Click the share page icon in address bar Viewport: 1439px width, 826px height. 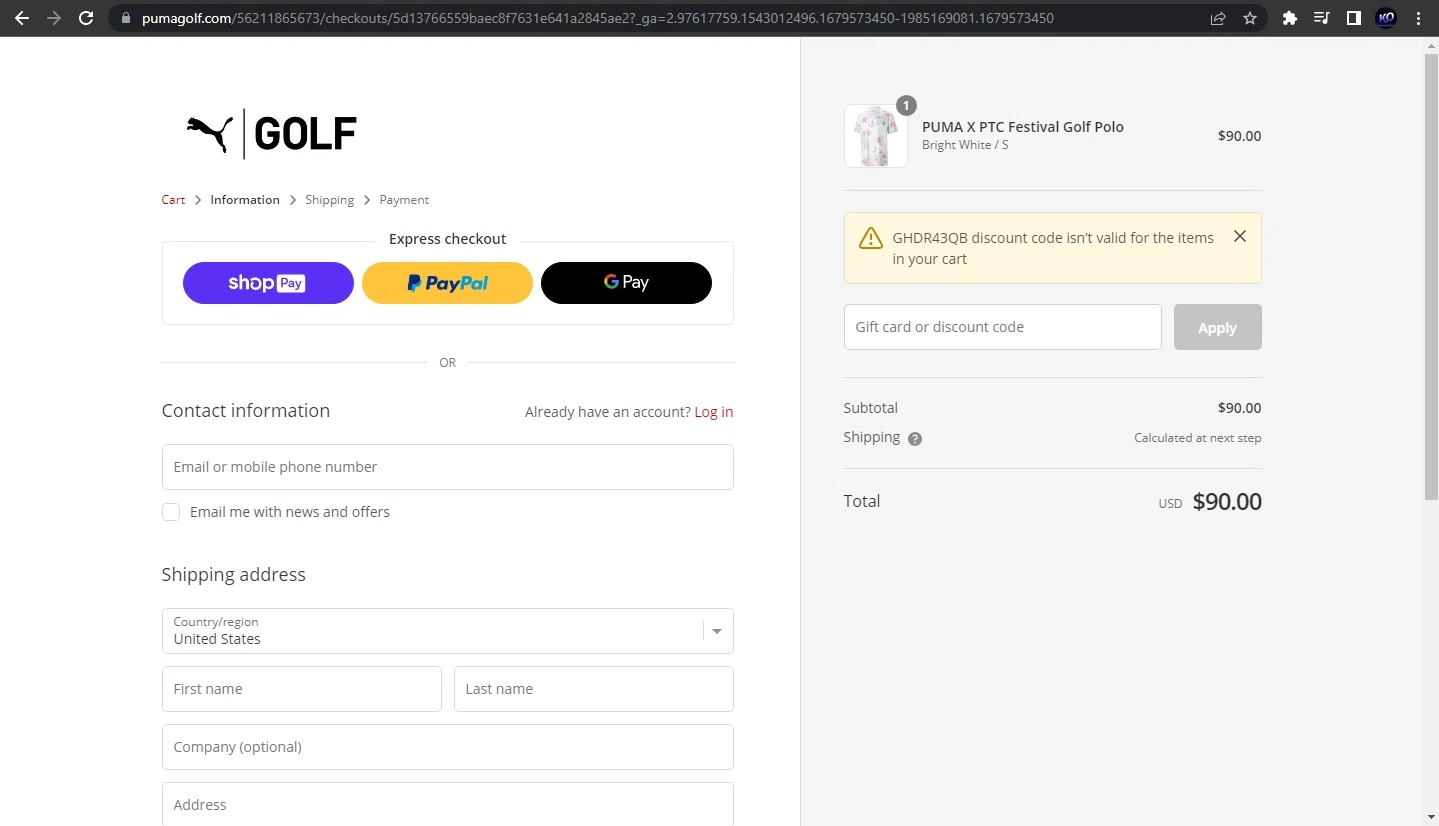[x=1217, y=18]
